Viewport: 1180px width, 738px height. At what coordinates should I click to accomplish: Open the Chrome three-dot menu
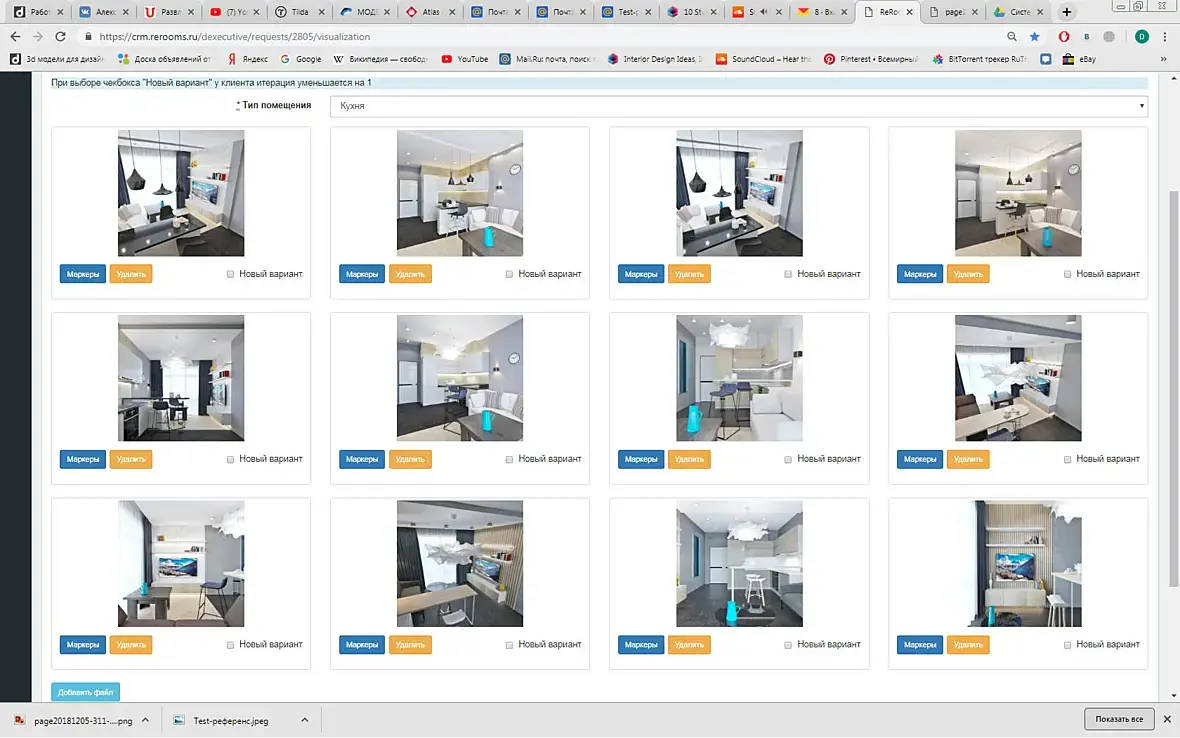coord(1165,36)
